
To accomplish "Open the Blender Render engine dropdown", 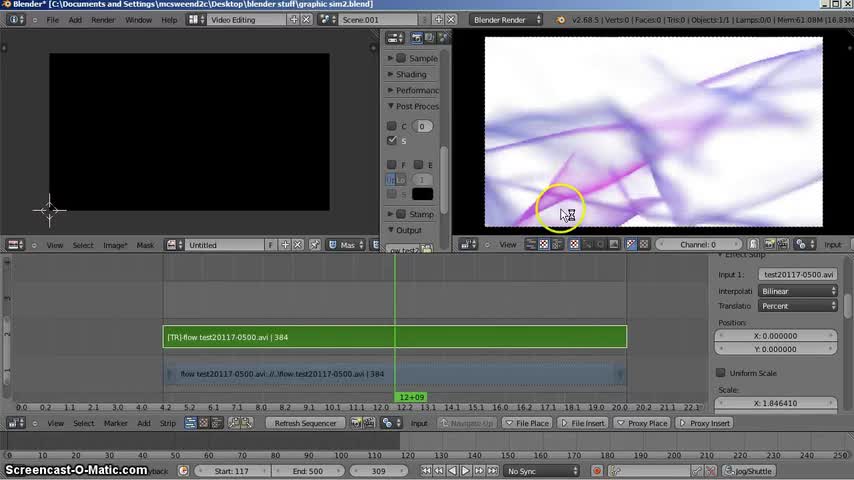I will 506,20.
